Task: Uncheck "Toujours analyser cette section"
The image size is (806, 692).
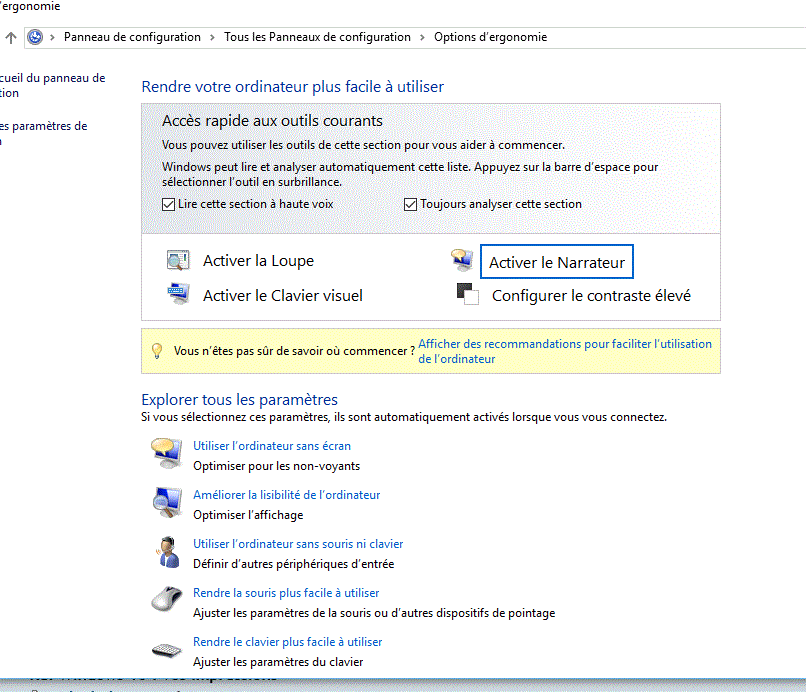Action: [410, 204]
